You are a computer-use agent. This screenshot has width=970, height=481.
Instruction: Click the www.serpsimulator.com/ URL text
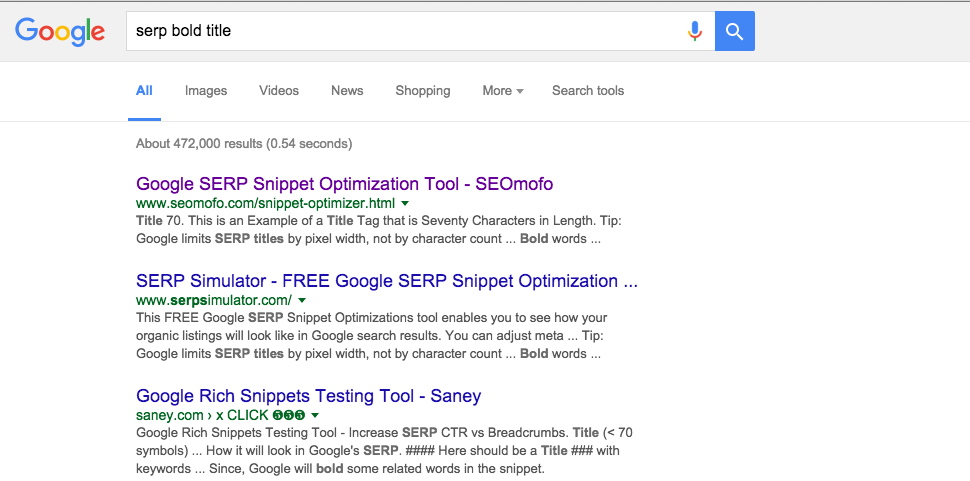point(214,300)
